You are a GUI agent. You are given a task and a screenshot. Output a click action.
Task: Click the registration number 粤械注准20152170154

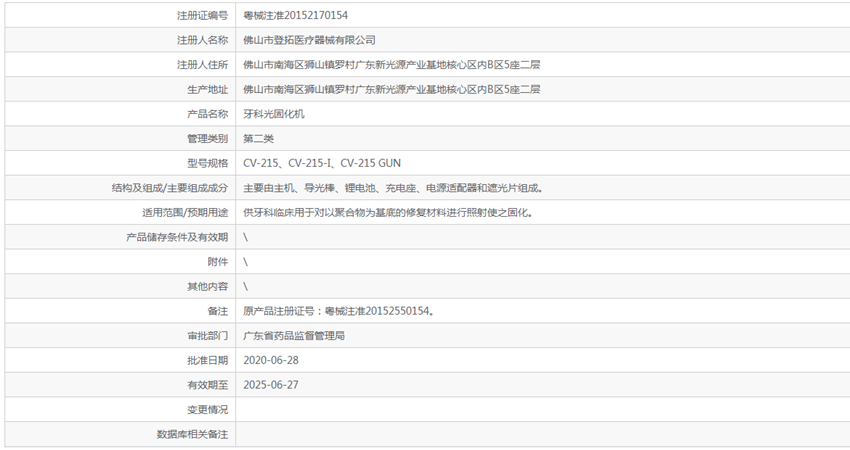coord(296,16)
